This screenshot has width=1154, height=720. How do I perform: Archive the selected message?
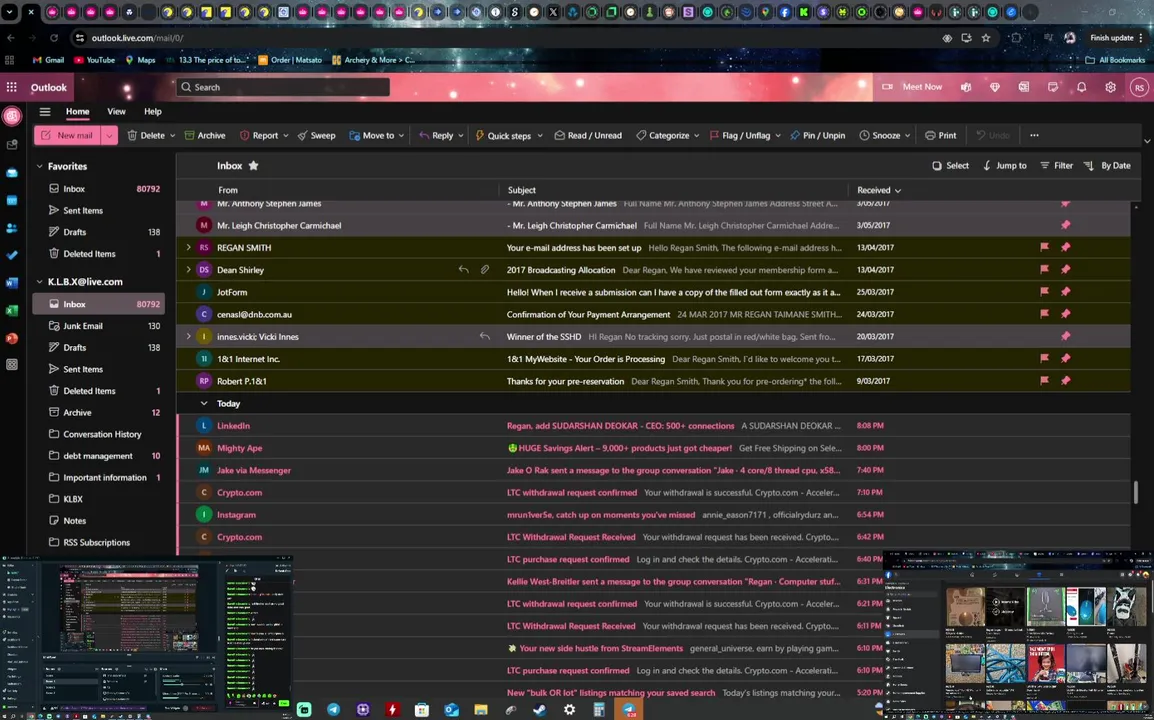click(x=205, y=135)
